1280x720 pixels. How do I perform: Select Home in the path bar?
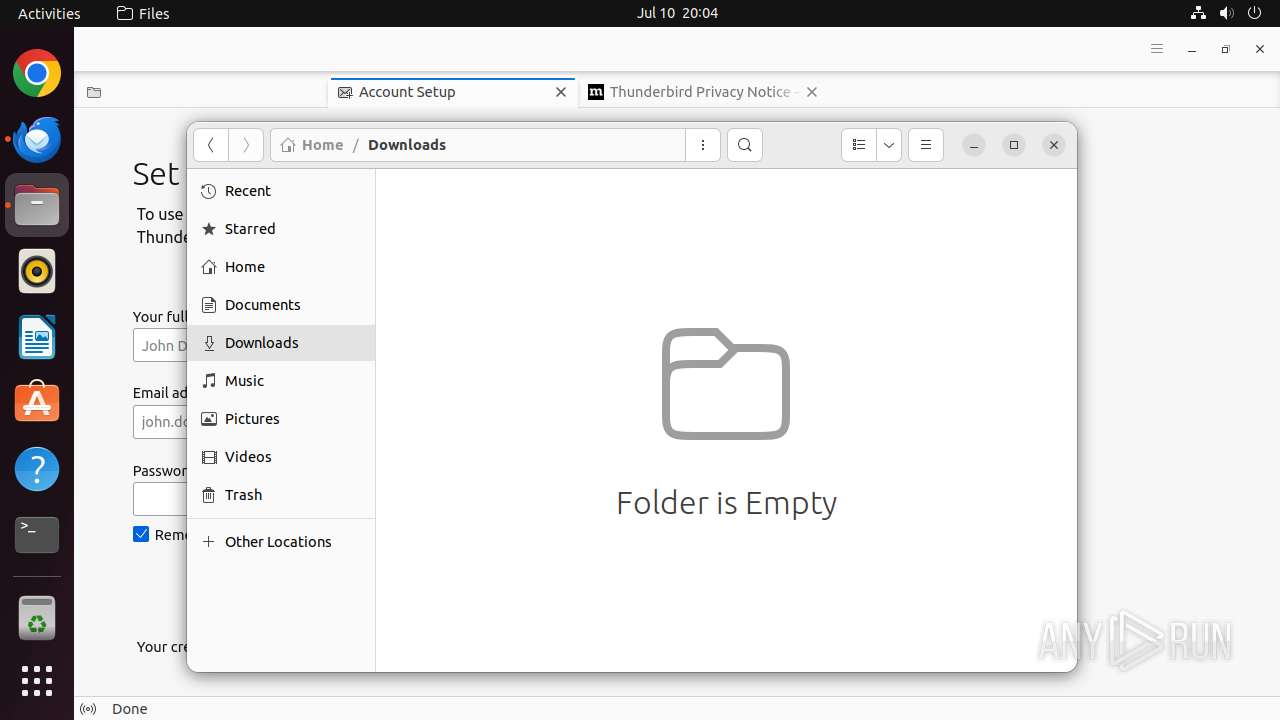312,145
